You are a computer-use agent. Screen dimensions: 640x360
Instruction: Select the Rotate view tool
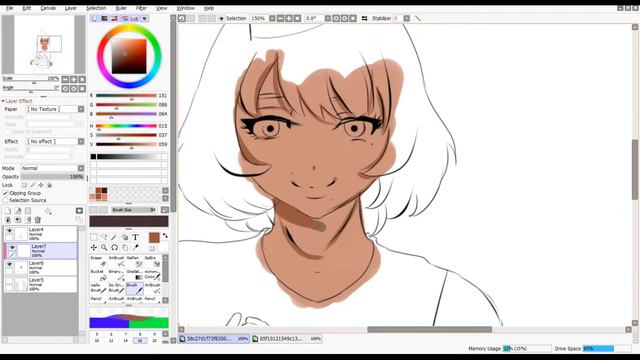click(115, 247)
